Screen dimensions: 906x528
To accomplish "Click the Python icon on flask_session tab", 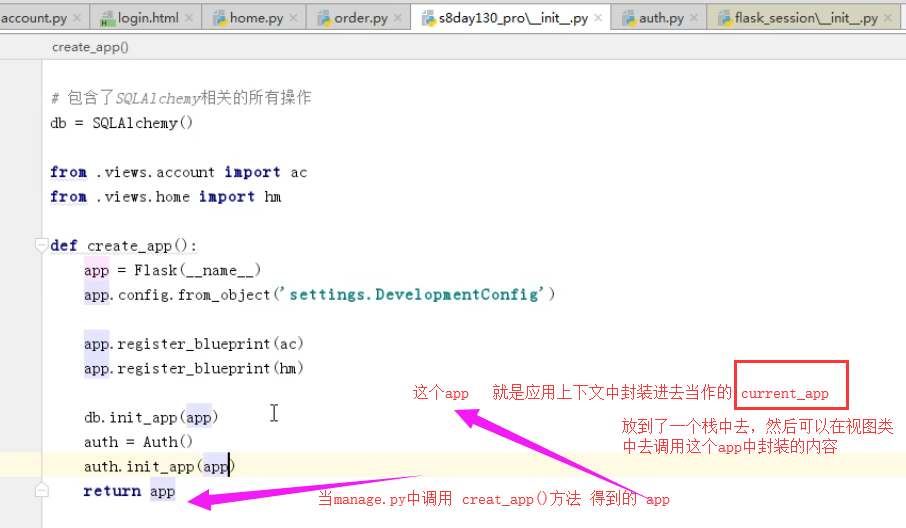I will coord(725,19).
